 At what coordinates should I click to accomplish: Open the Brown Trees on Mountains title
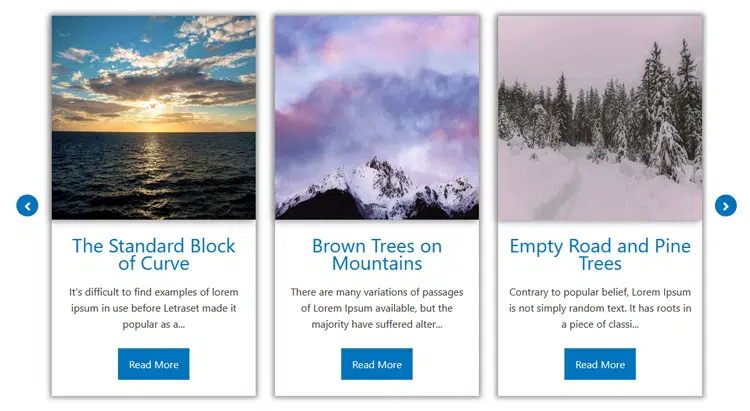tap(377, 254)
